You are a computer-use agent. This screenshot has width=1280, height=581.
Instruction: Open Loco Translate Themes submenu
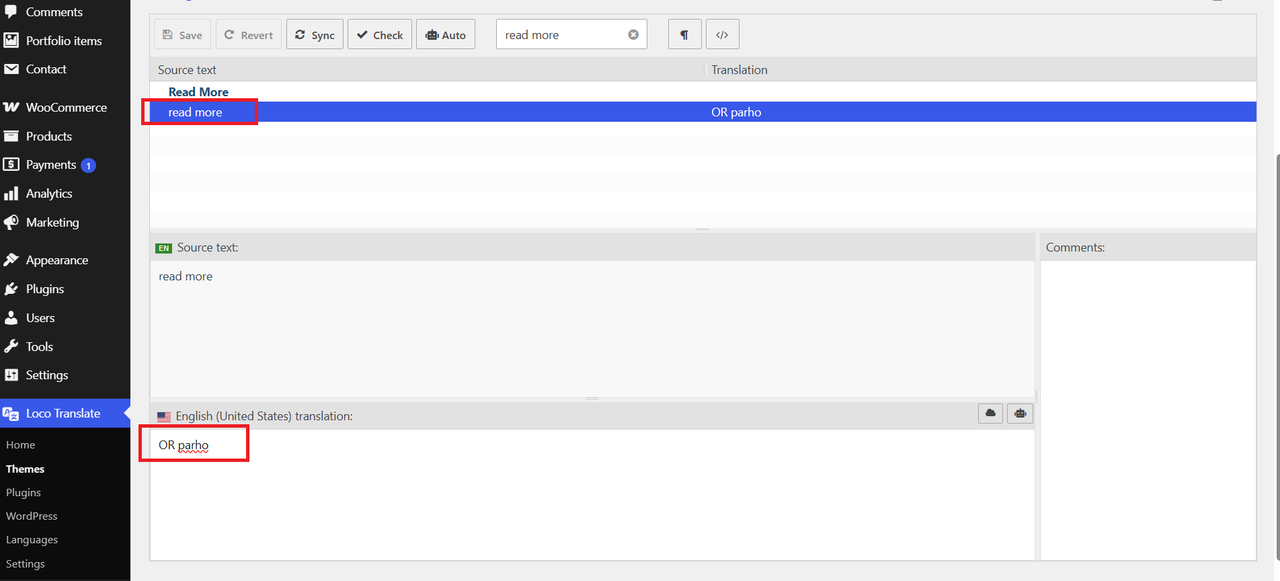[x=25, y=469]
